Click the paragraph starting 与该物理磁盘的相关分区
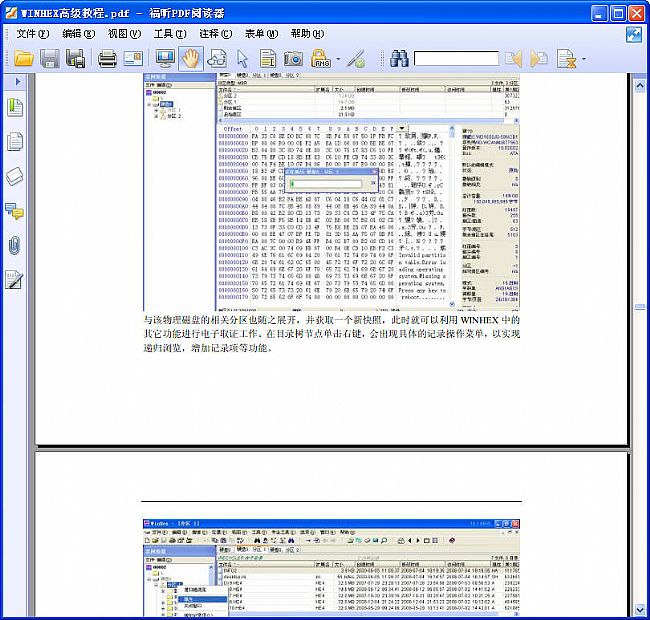 click(332, 334)
